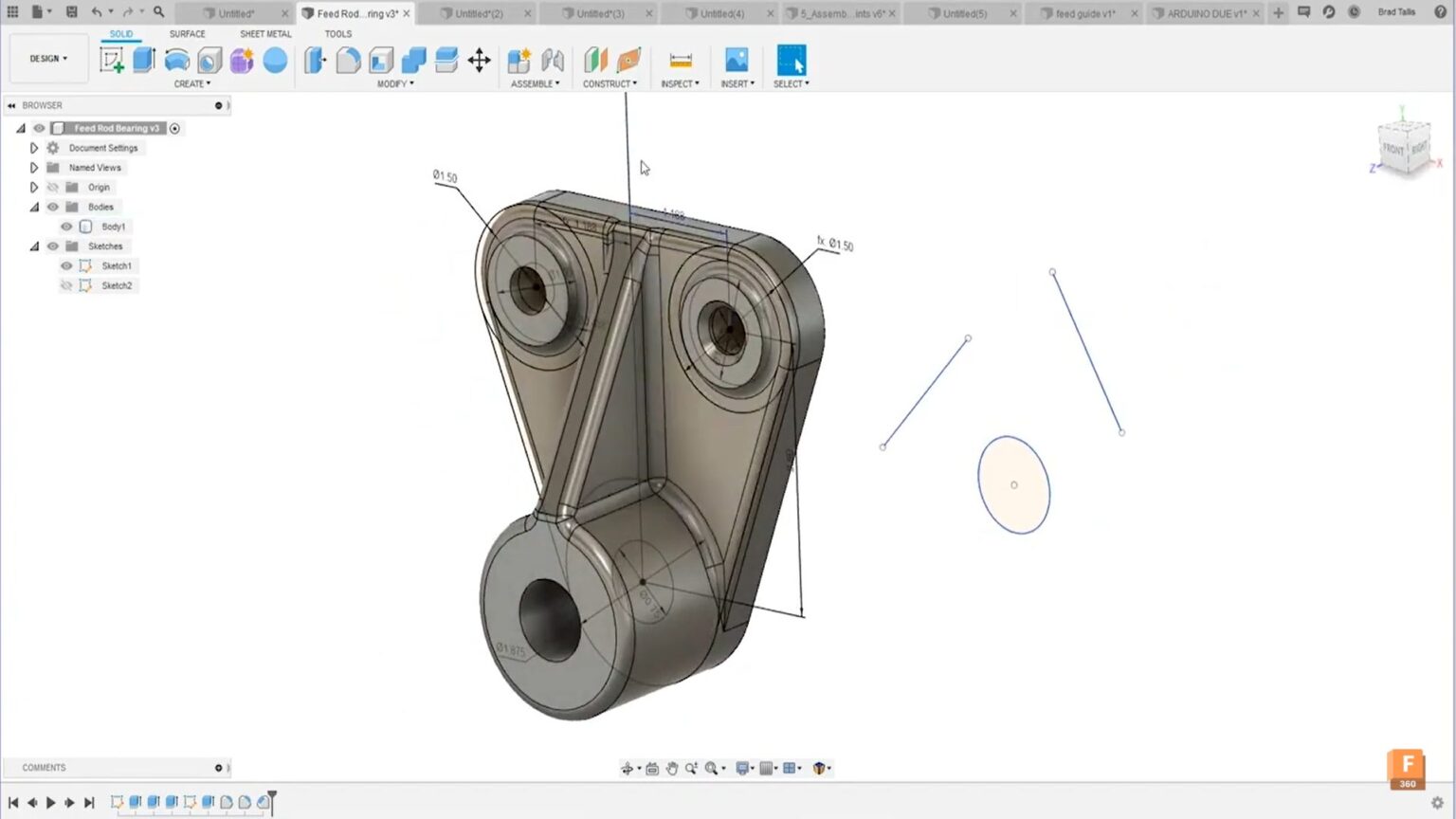The image size is (1456, 819).
Task: Open the Measure tool under INSPECT
Action: (679, 59)
